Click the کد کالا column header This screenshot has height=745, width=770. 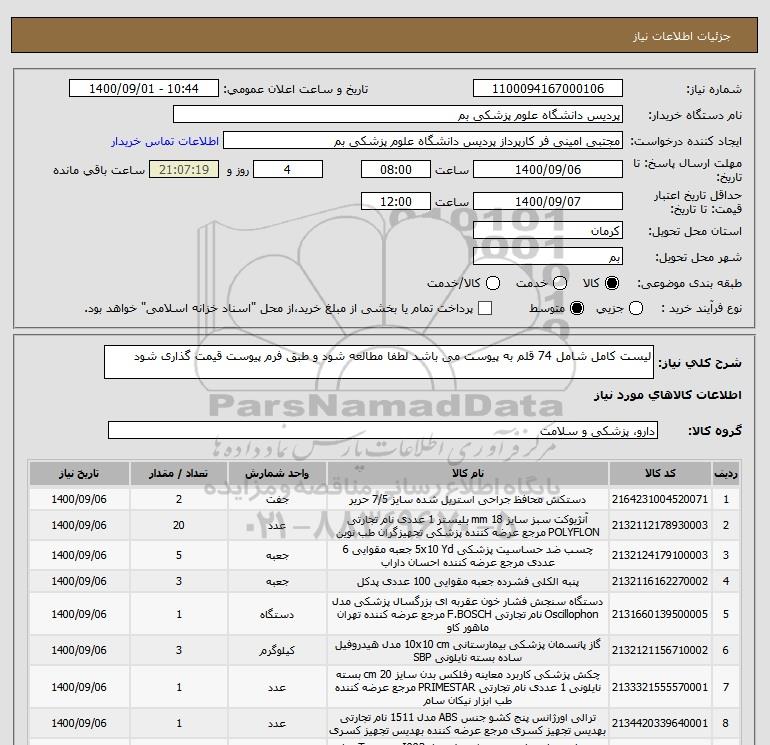tap(660, 473)
